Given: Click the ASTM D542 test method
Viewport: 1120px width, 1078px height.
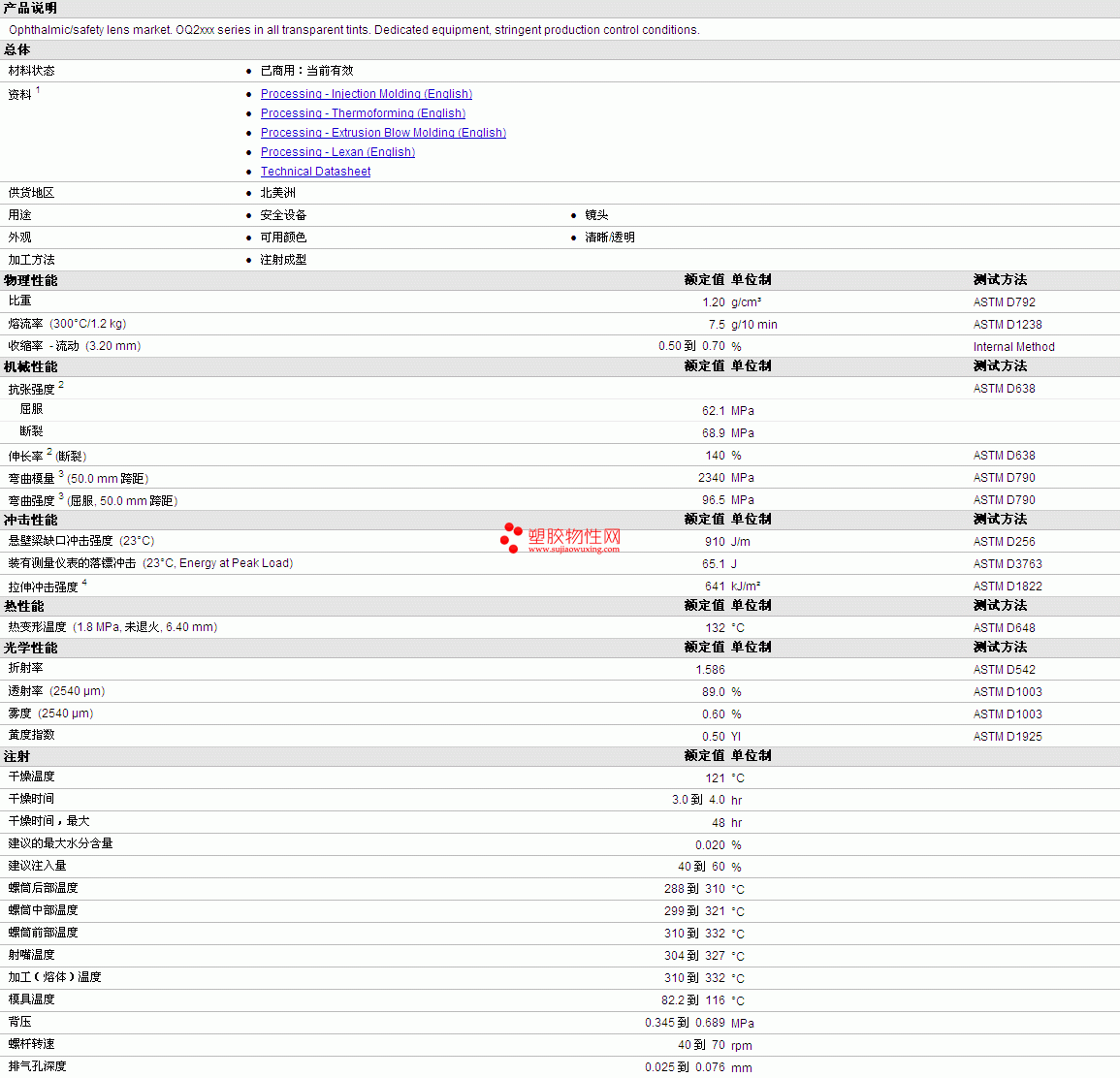Looking at the screenshot, I should coord(1004,669).
